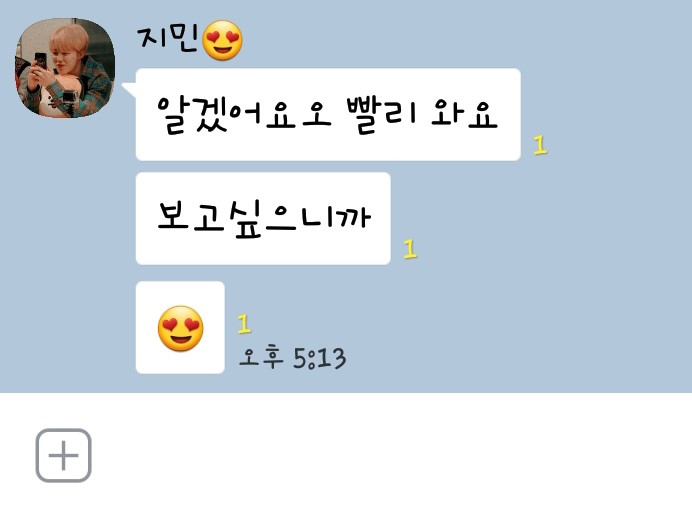Image resolution: width=692 pixels, height=519 pixels.
Task: Select the message bubble 보고싶으니까
Action: tap(263, 218)
